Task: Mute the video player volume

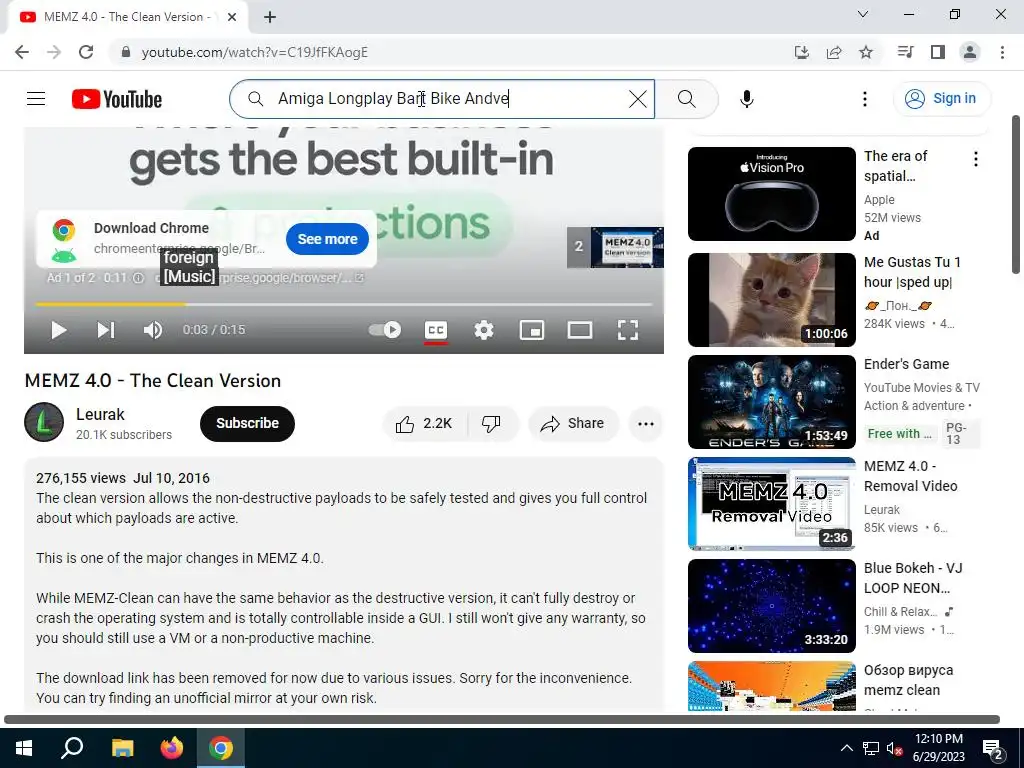Action: pyautogui.click(x=153, y=330)
